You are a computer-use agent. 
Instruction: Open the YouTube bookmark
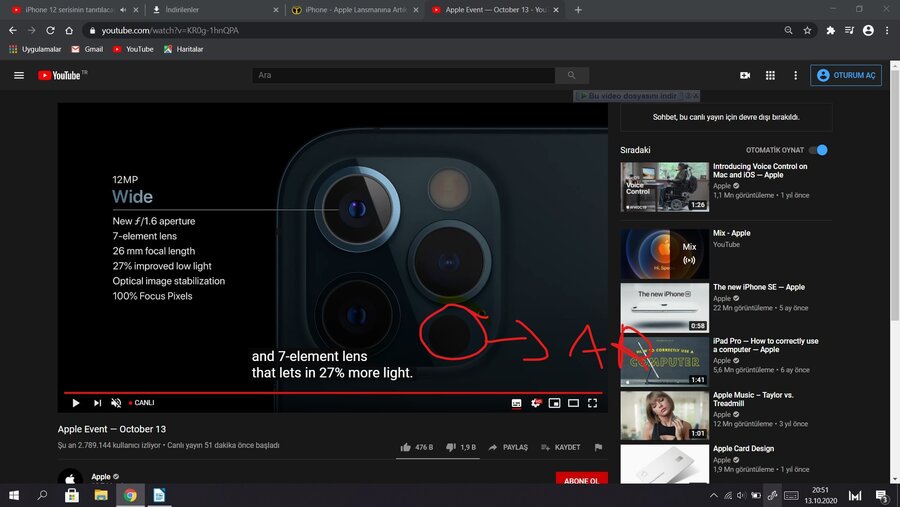click(133, 49)
